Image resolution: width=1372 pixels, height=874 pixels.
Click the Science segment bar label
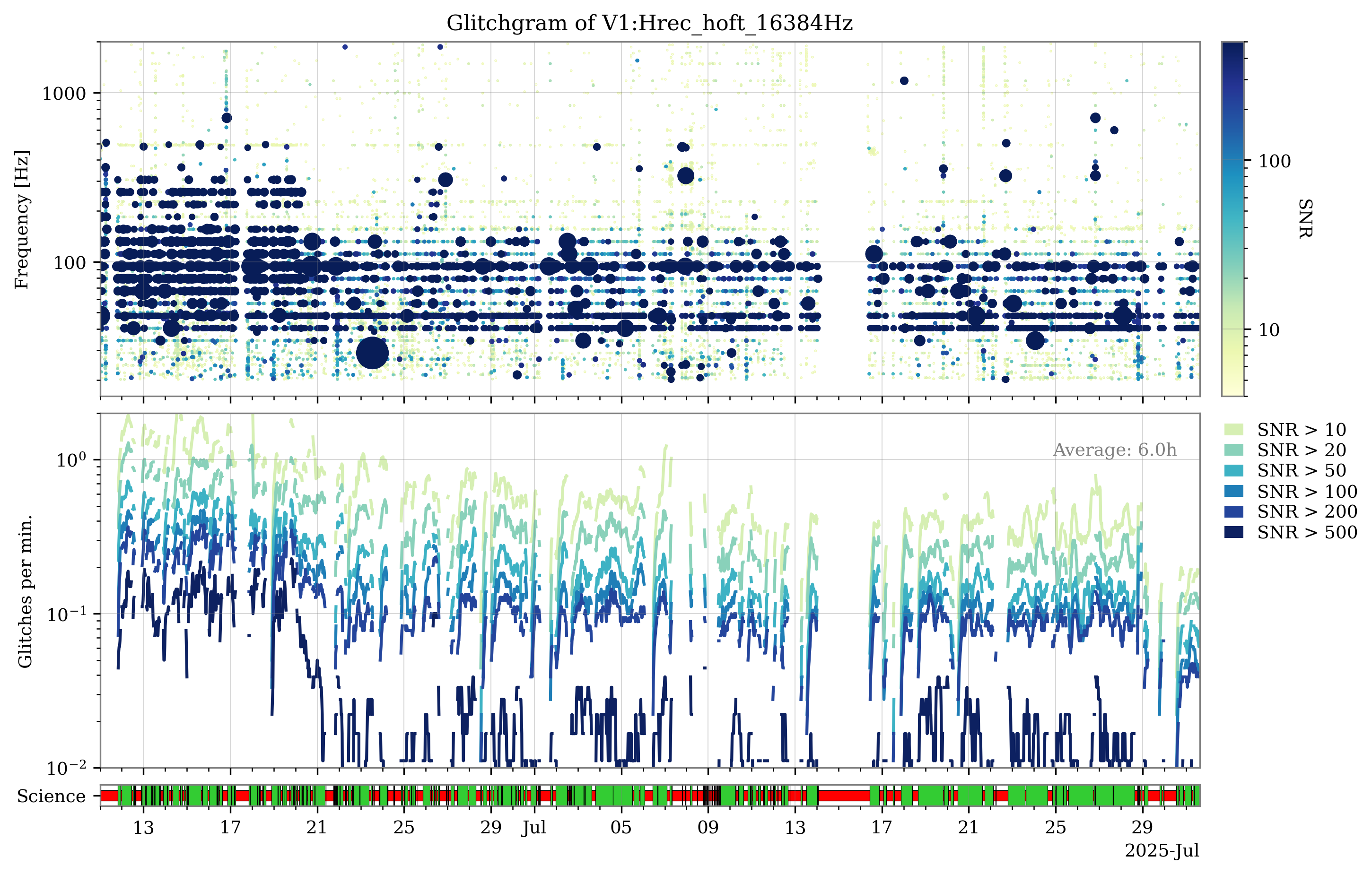[x=51, y=796]
